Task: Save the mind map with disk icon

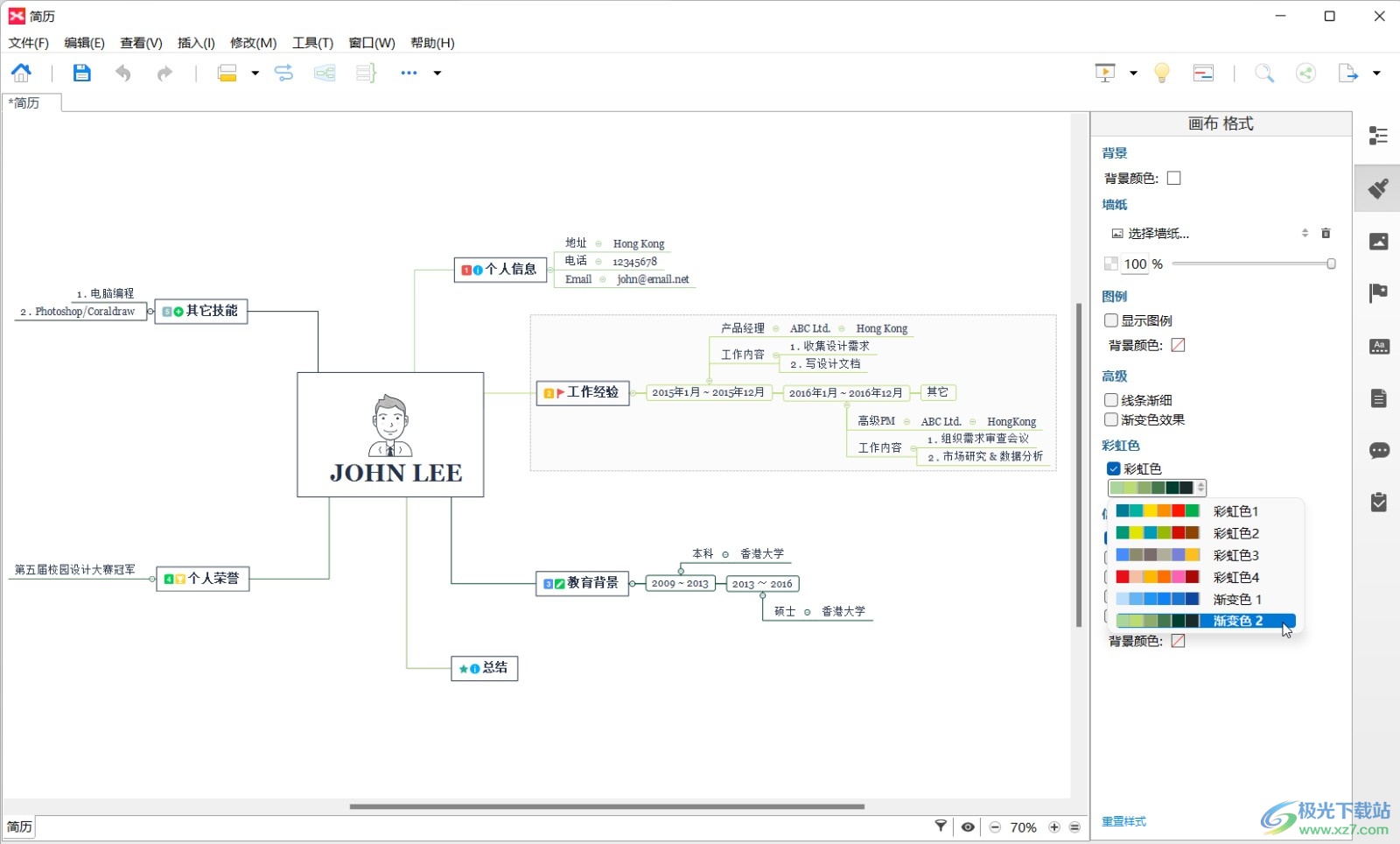Action: pyautogui.click(x=81, y=73)
